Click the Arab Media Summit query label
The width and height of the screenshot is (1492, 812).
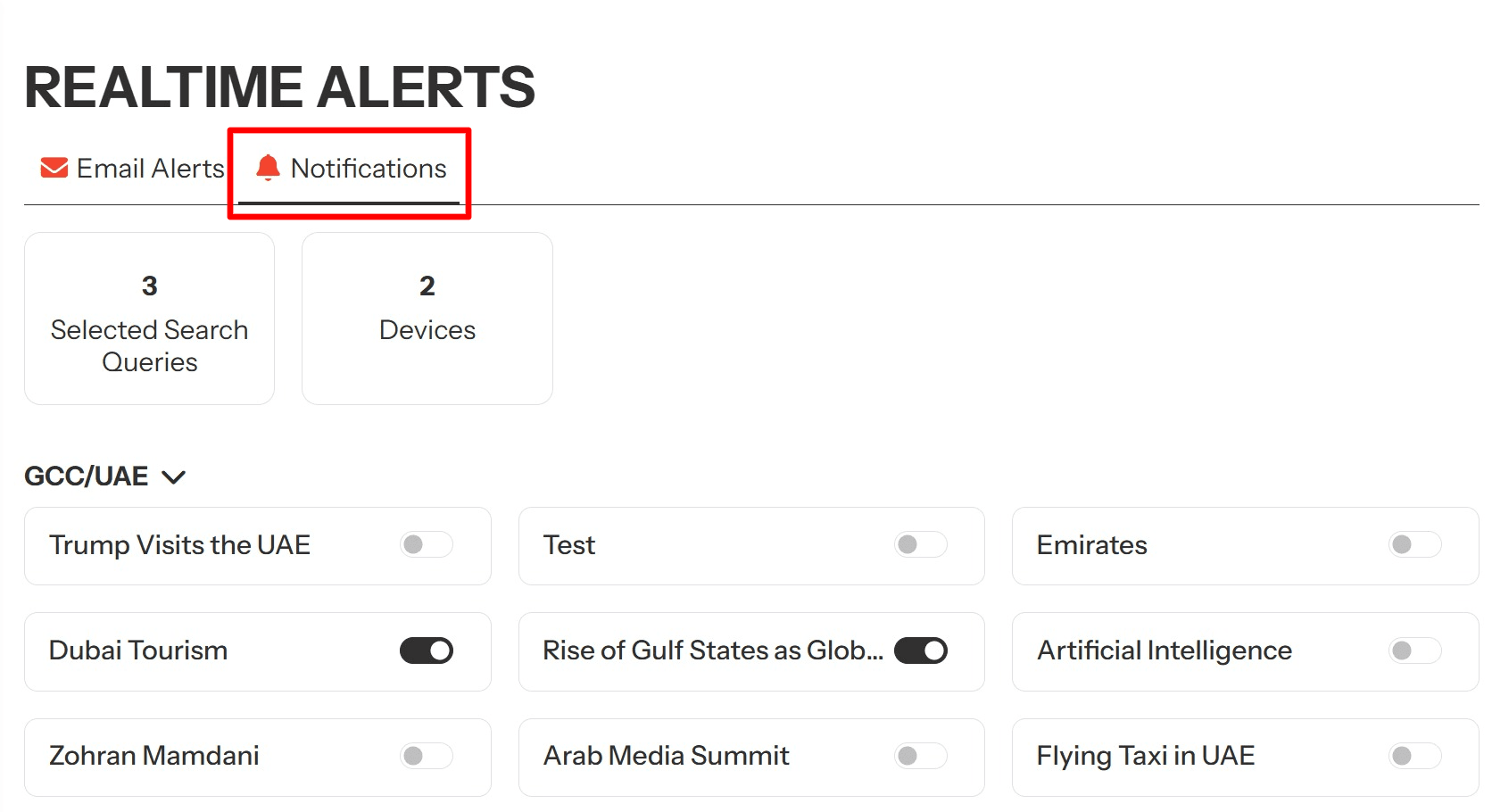tap(667, 756)
